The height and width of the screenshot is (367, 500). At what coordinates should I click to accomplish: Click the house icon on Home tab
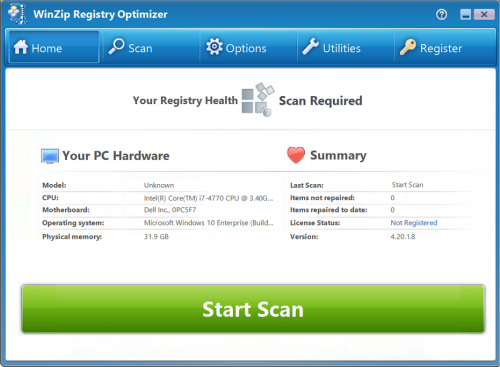[x=21, y=47]
